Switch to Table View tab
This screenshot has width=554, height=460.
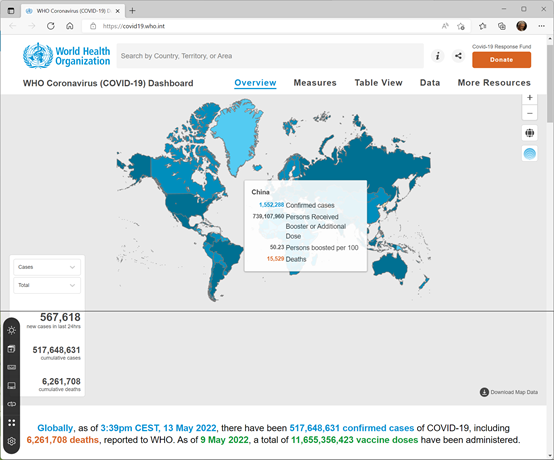pyautogui.click(x=378, y=83)
